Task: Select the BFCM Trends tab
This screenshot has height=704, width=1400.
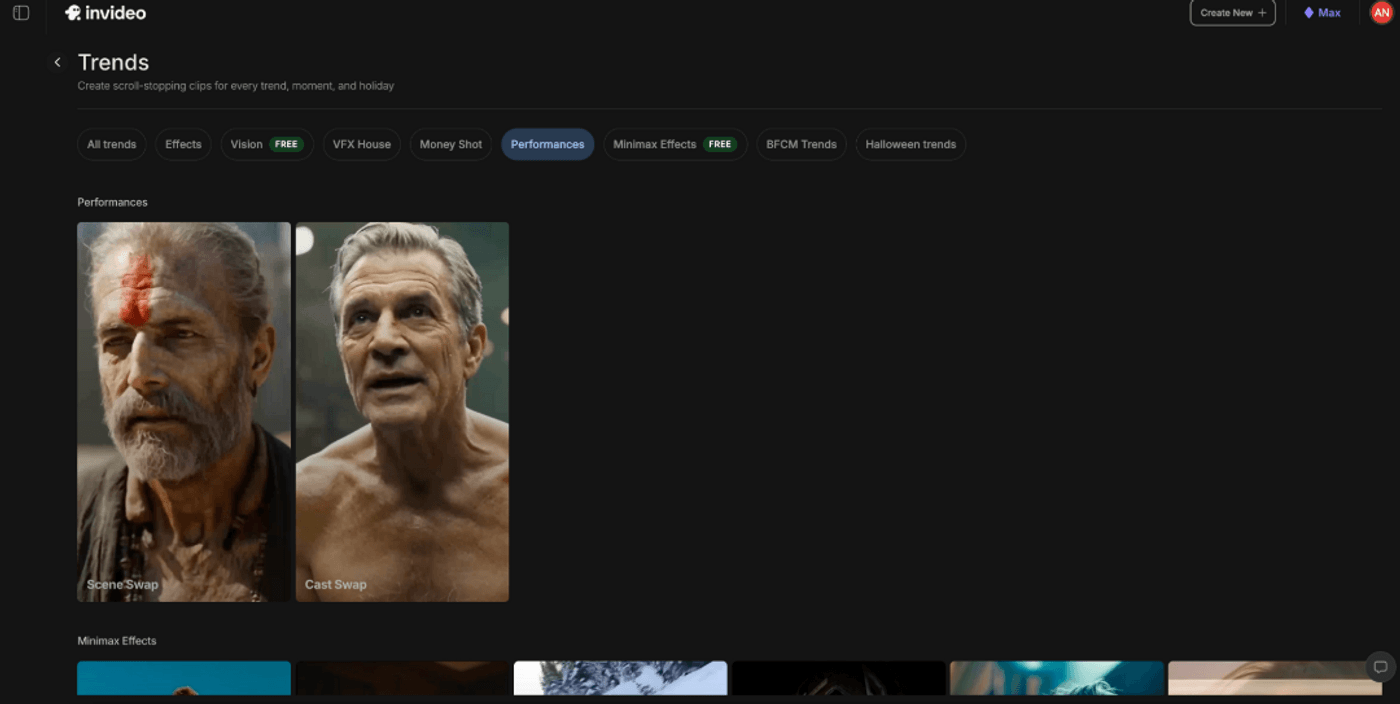Action: pos(801,144)
